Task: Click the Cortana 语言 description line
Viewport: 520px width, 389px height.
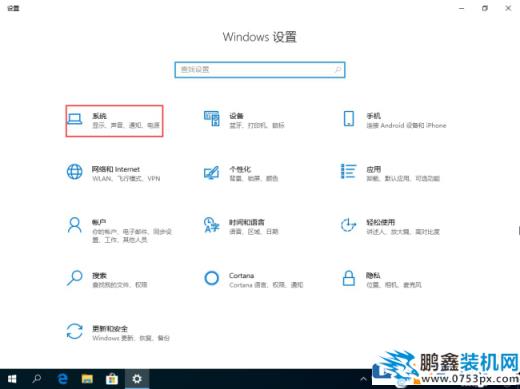Action: [266, 285]
